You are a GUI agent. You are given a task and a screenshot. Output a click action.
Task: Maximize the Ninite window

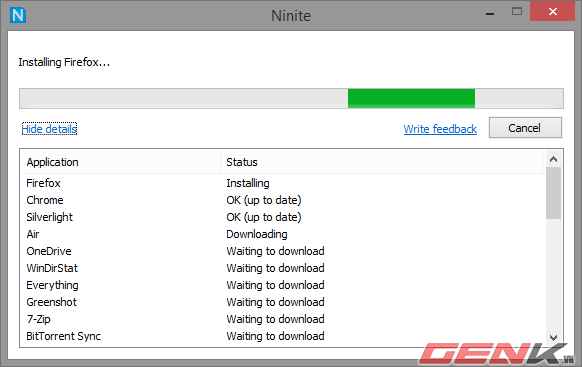tap(517, 12)
